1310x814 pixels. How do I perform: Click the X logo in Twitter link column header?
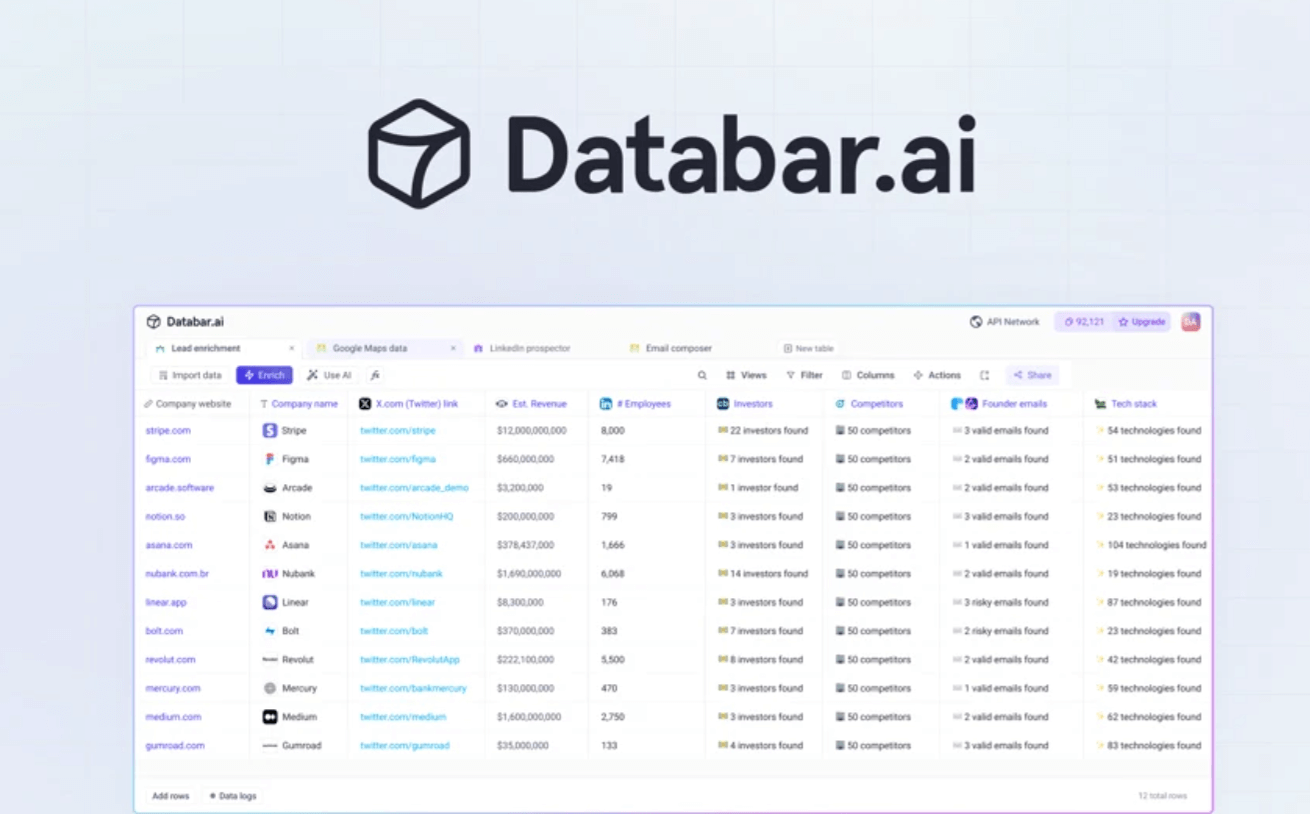[365, 404]
